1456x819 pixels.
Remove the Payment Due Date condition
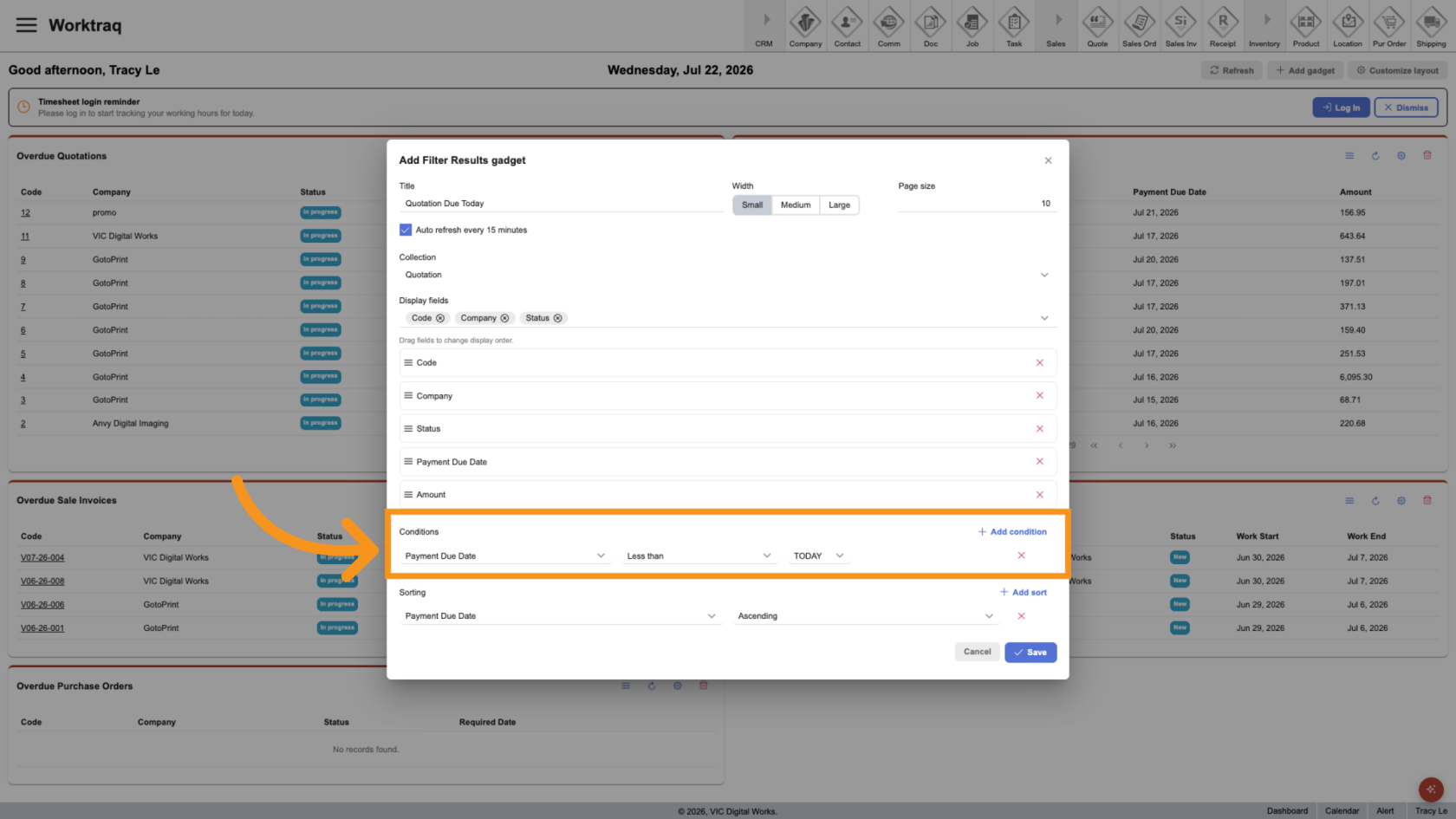click(1021, 556)
